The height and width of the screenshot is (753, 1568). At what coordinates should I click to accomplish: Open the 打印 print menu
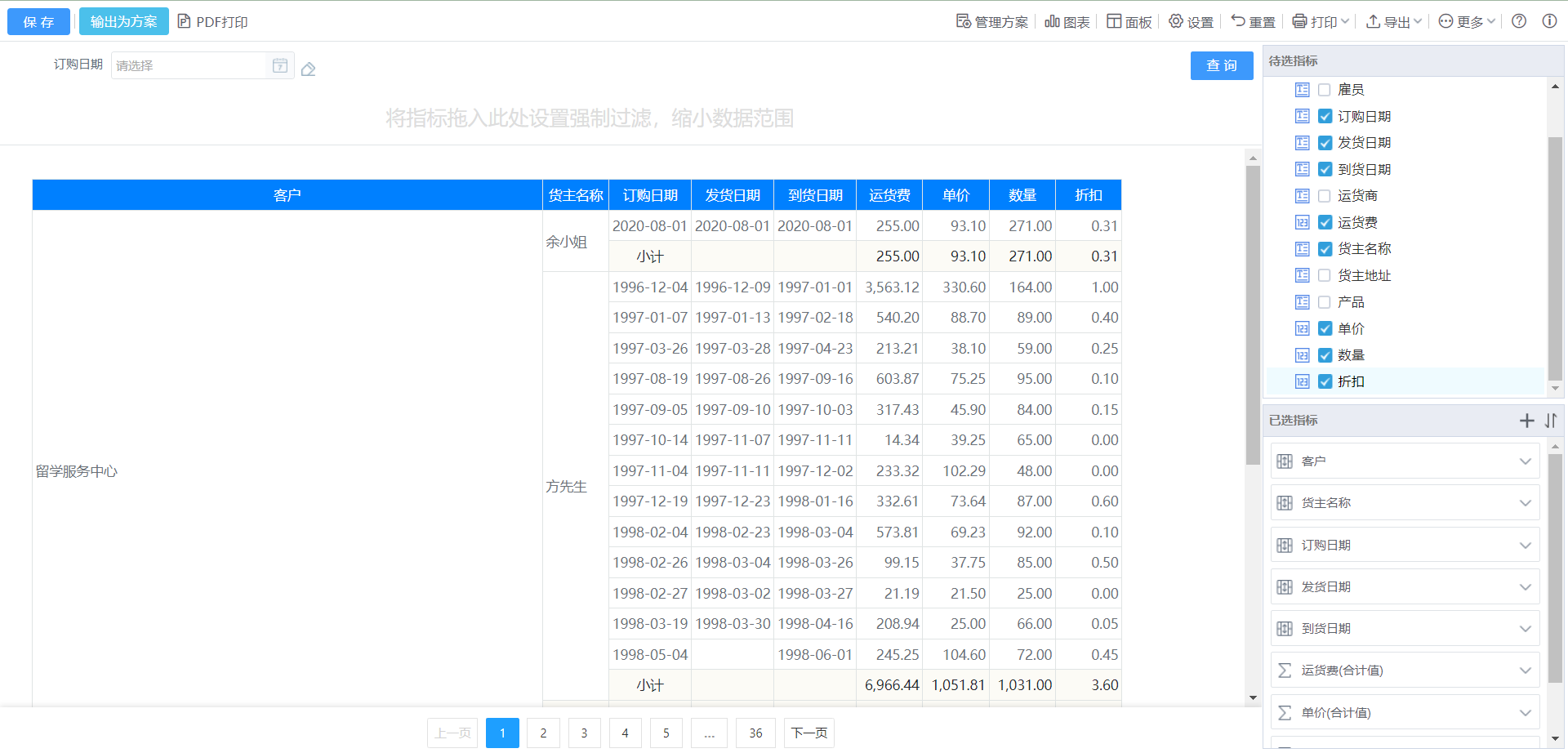[1321, 22]
